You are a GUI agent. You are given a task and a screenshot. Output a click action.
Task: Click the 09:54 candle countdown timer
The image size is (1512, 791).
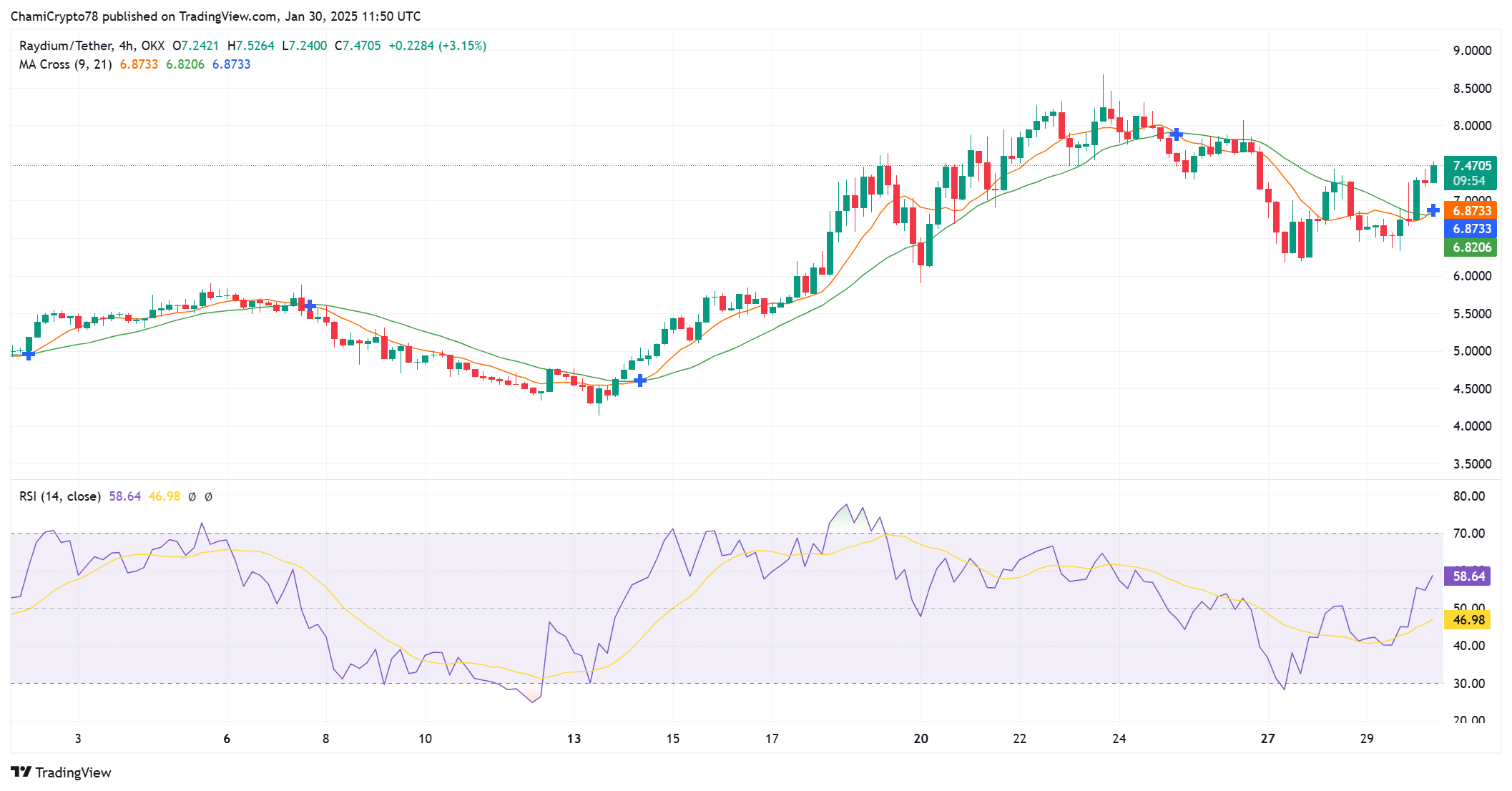tap(1469, 182)
